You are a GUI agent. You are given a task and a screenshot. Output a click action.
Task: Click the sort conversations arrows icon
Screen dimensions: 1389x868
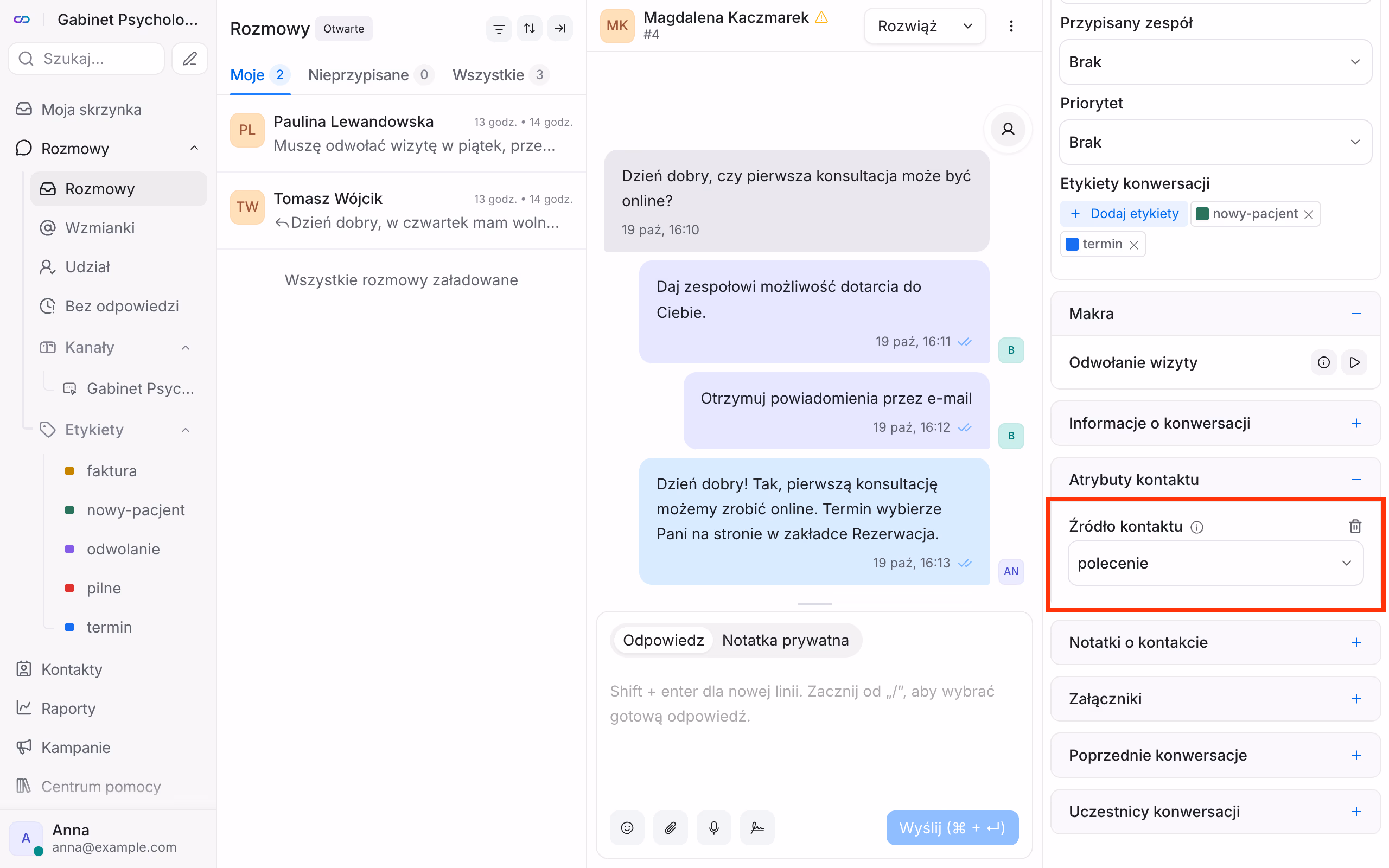[529, 28]
